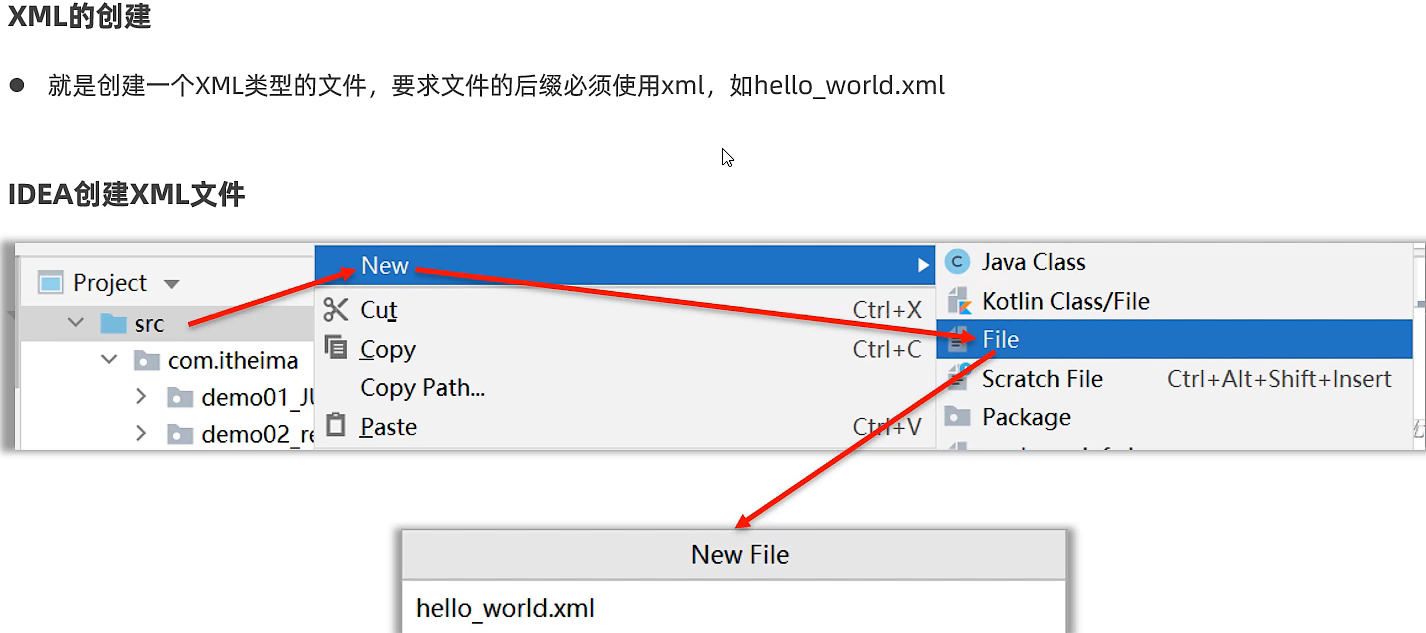Click the heading 'XML的创建'
Viewport: 1426px width, 633px height.
coord(79,17)
